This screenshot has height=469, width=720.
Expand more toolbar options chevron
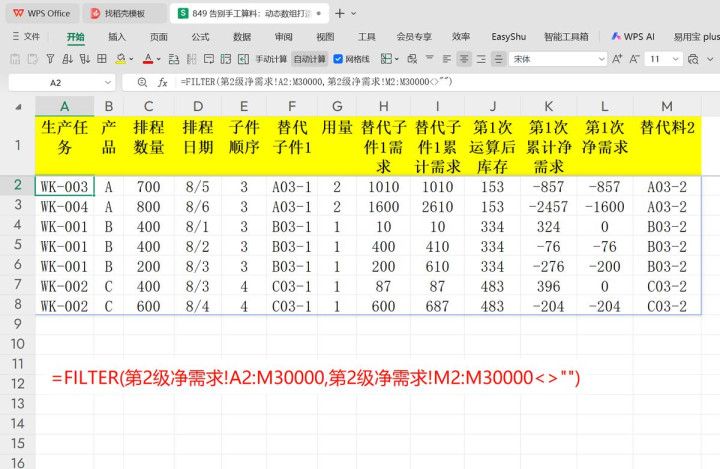710,59
